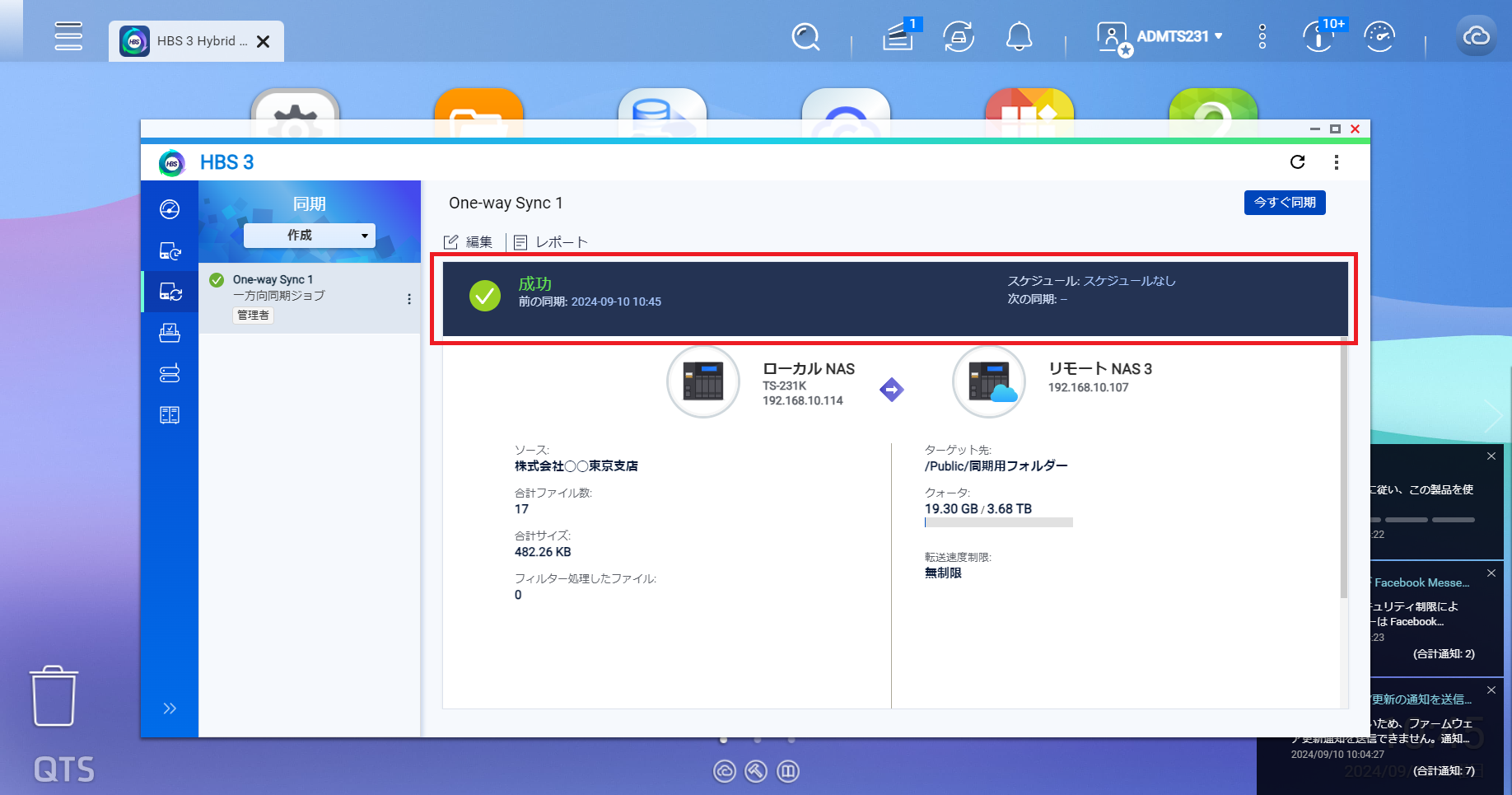
Task: Click the sync details vertical scrollbar
Action: [x=1344, y=467]
